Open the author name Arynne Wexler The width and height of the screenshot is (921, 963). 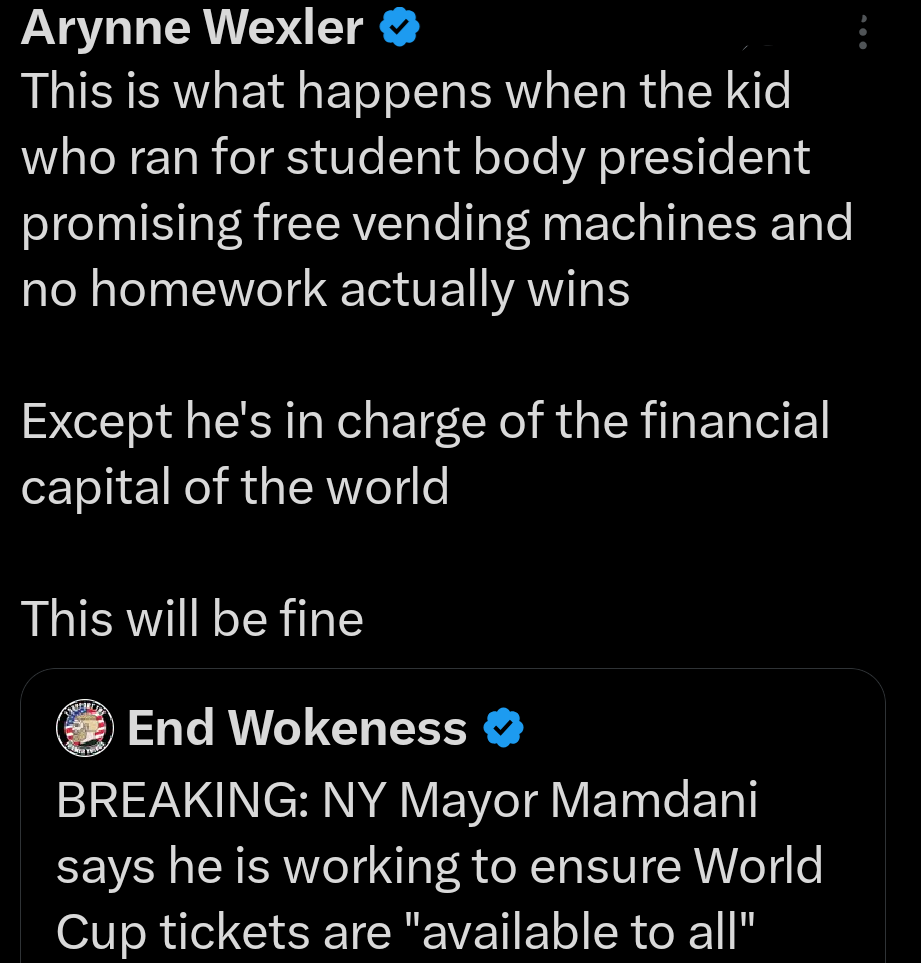[x=190, y=28]
